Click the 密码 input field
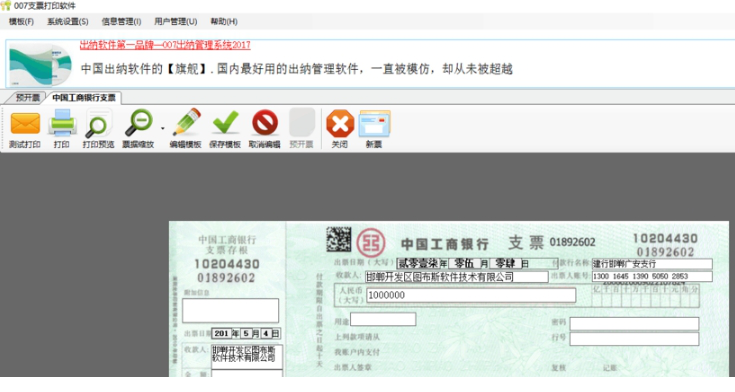735x392 pixels. coord(634,324)
